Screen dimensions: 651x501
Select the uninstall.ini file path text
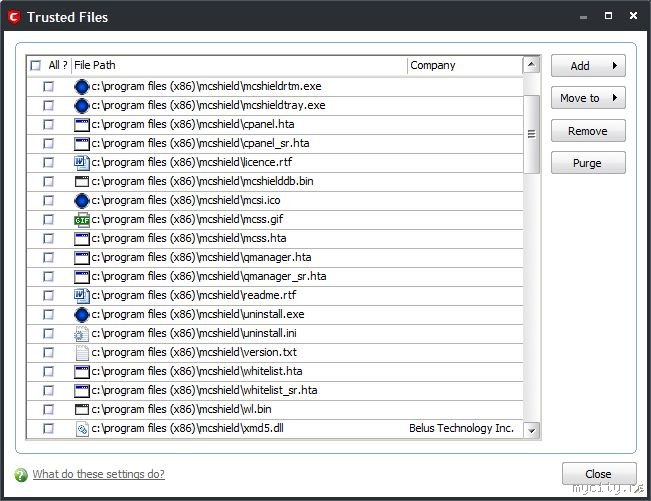tap(194, 334)
